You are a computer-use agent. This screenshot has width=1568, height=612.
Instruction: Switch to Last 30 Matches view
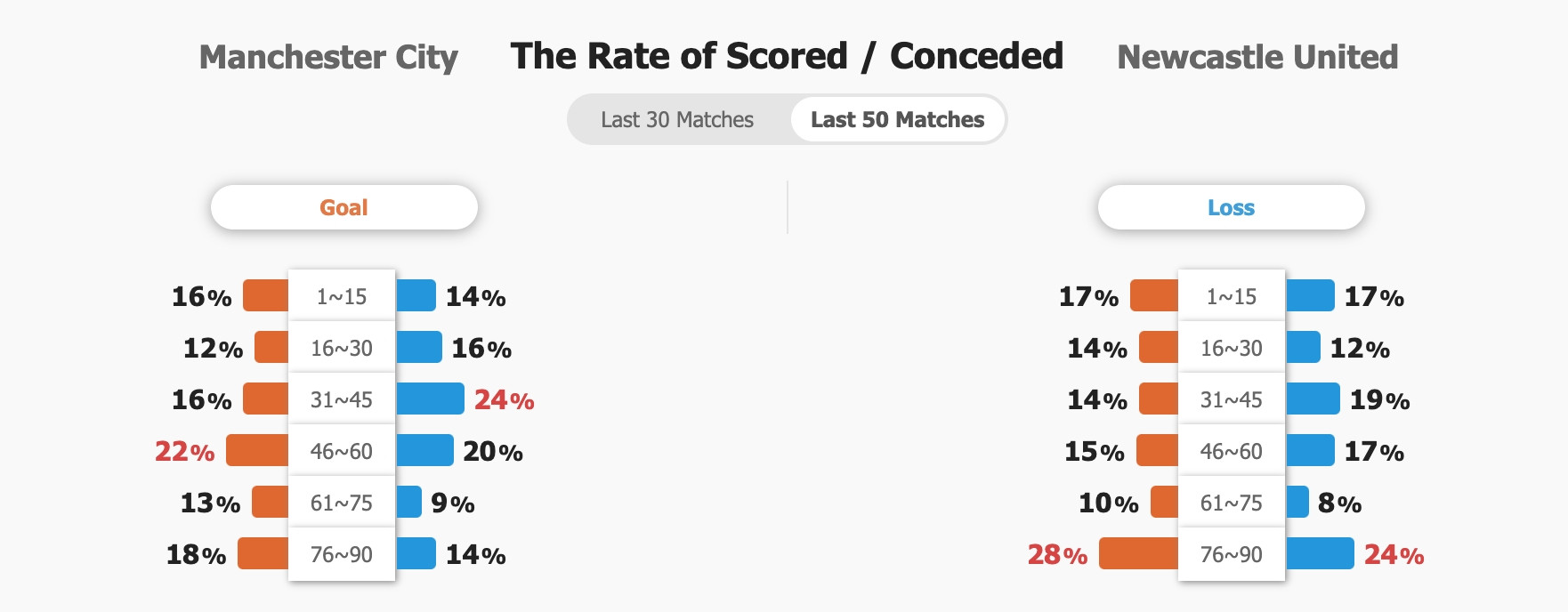coord(677,119)
